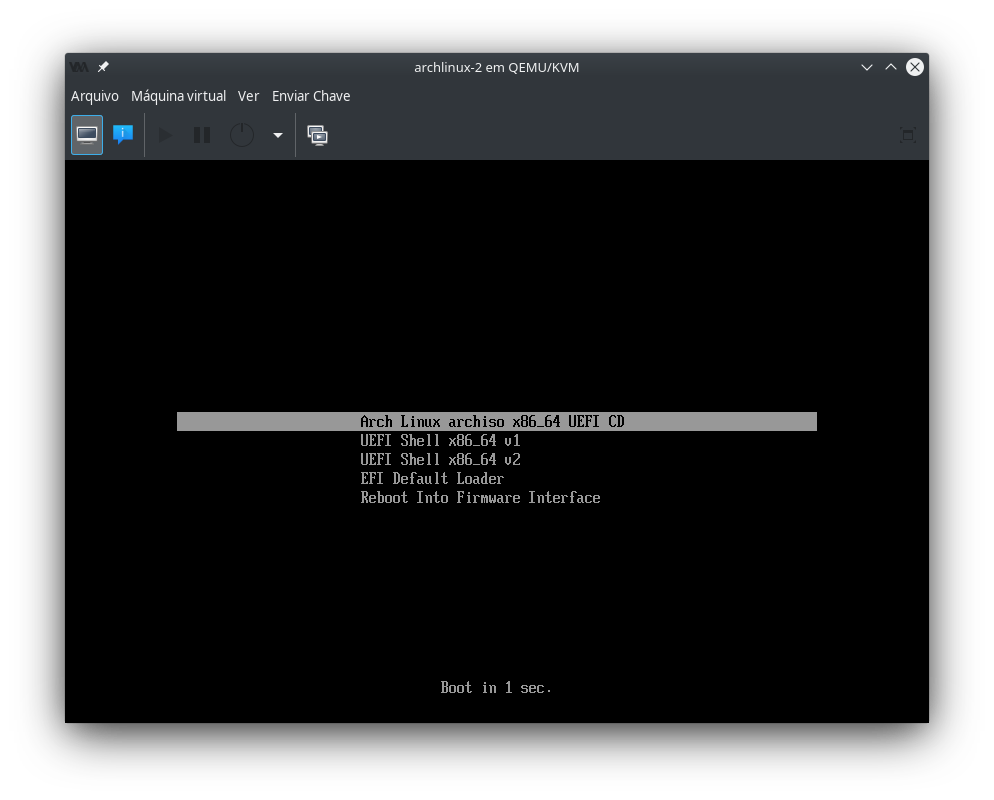The width and height of the screenshot is (994, 800).
Task: Pause the virtual machine
Action: tap(202, 135)
